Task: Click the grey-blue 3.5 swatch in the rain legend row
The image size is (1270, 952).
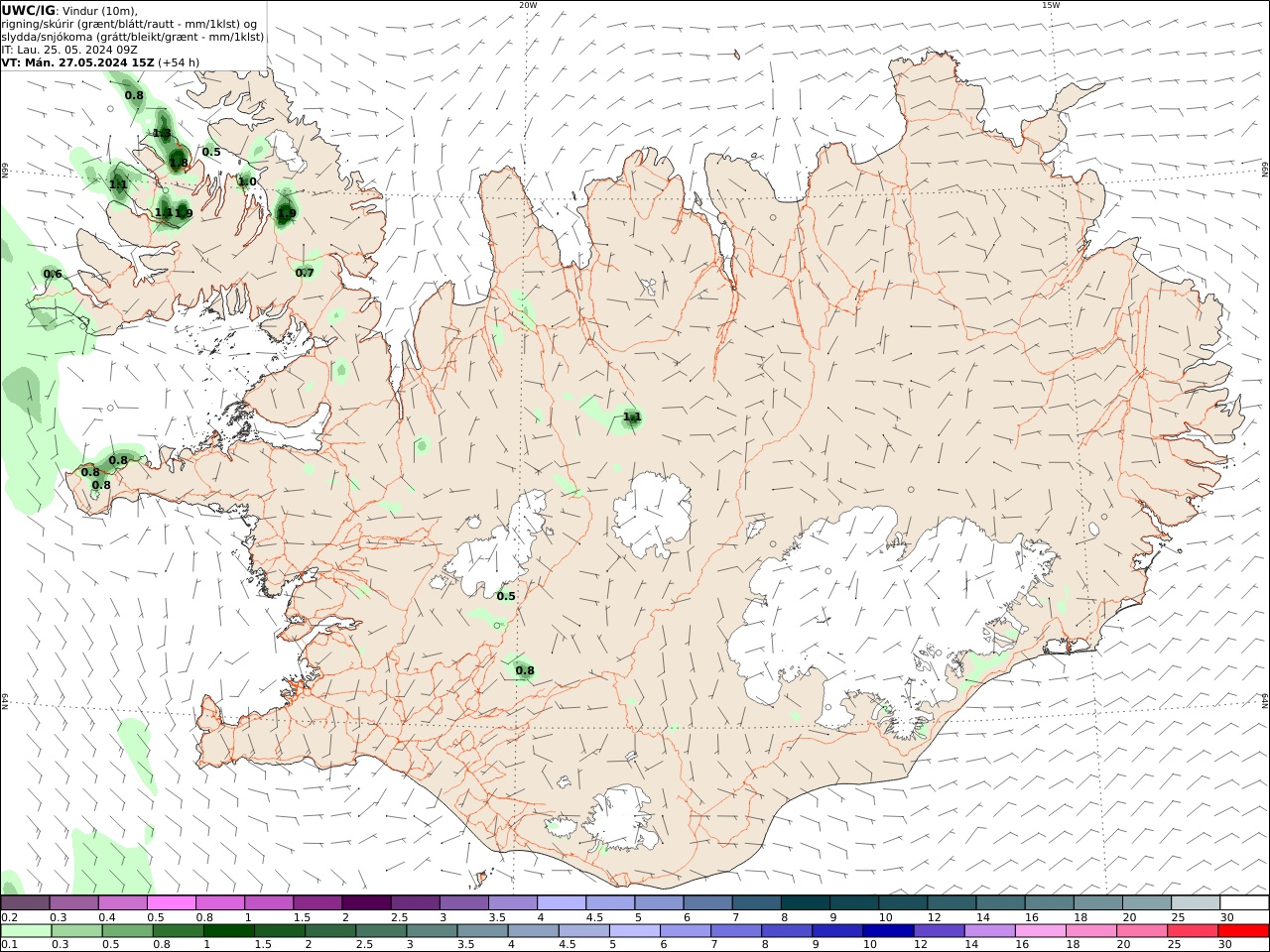Action: click(482, 931)
